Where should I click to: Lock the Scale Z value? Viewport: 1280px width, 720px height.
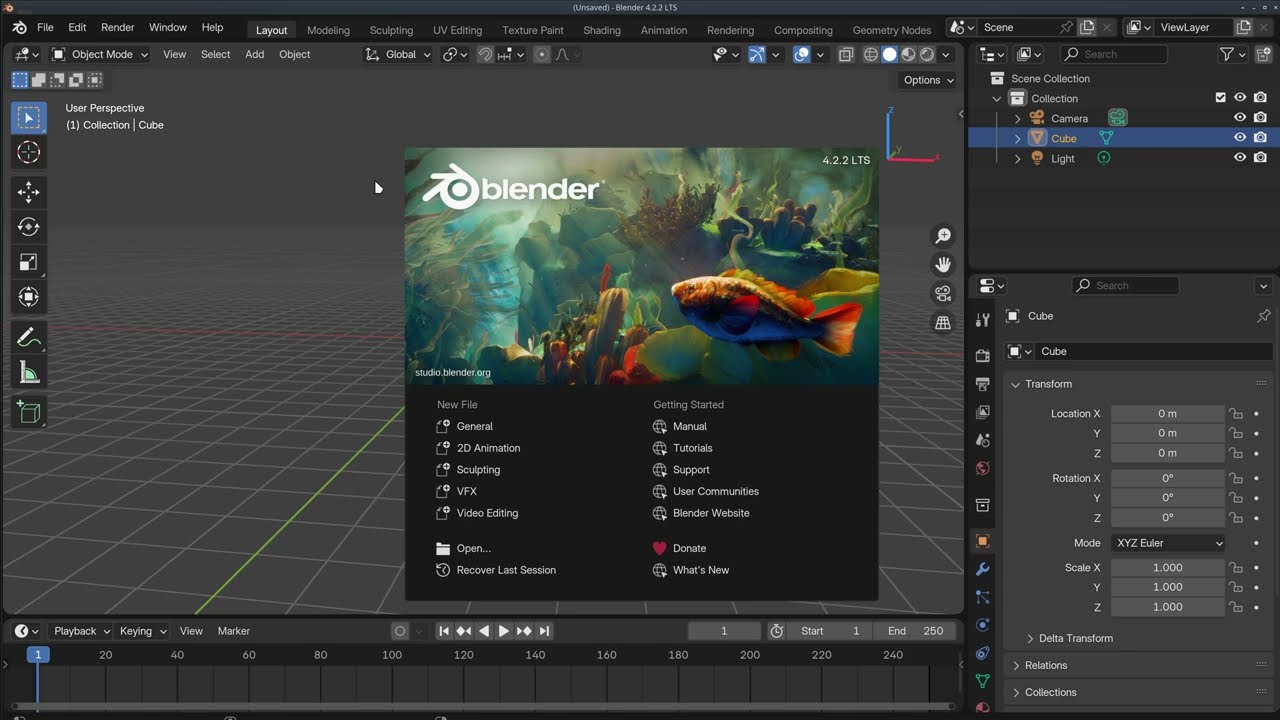tap(1236, 607)
